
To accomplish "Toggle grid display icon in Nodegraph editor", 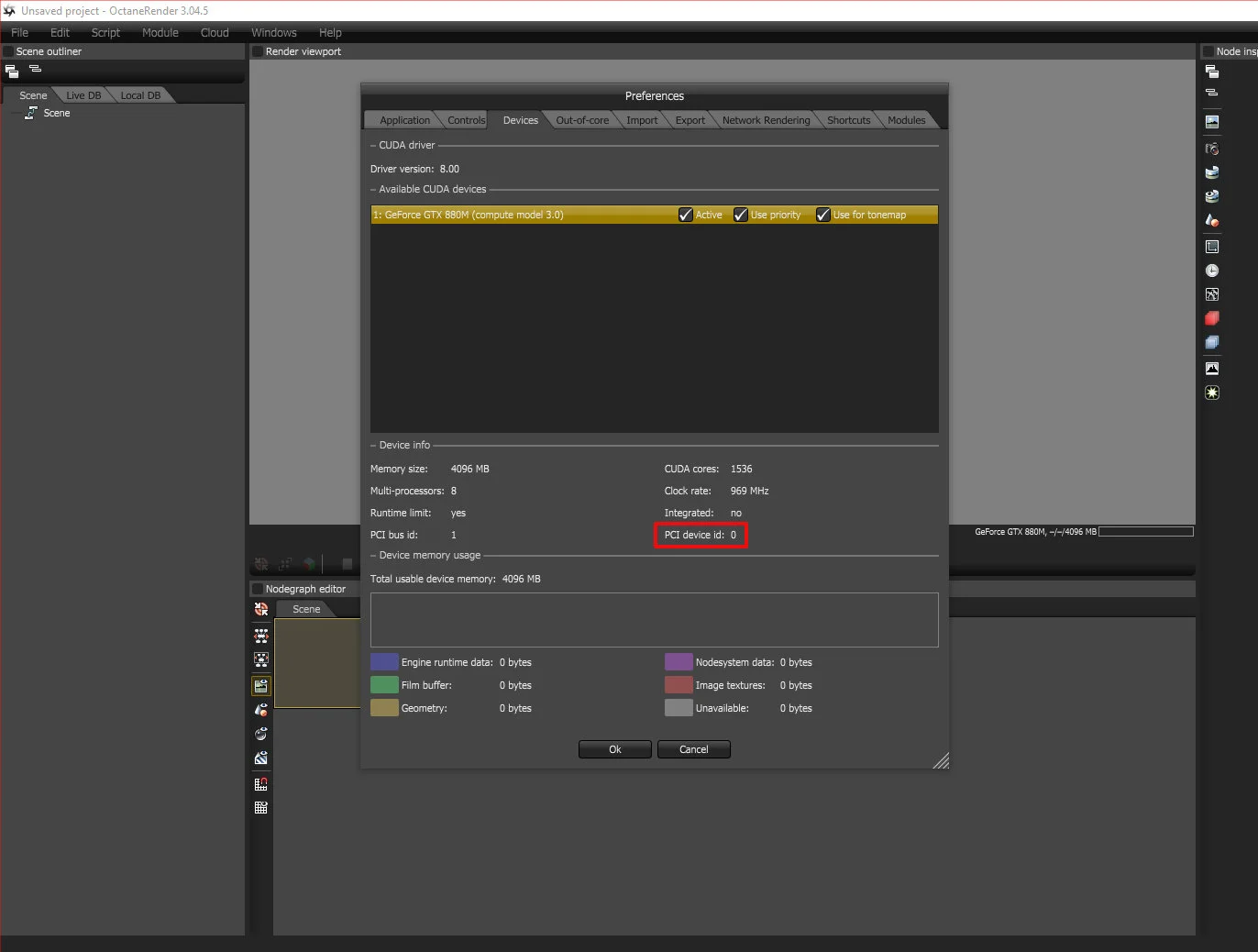I will pos(261,808).
